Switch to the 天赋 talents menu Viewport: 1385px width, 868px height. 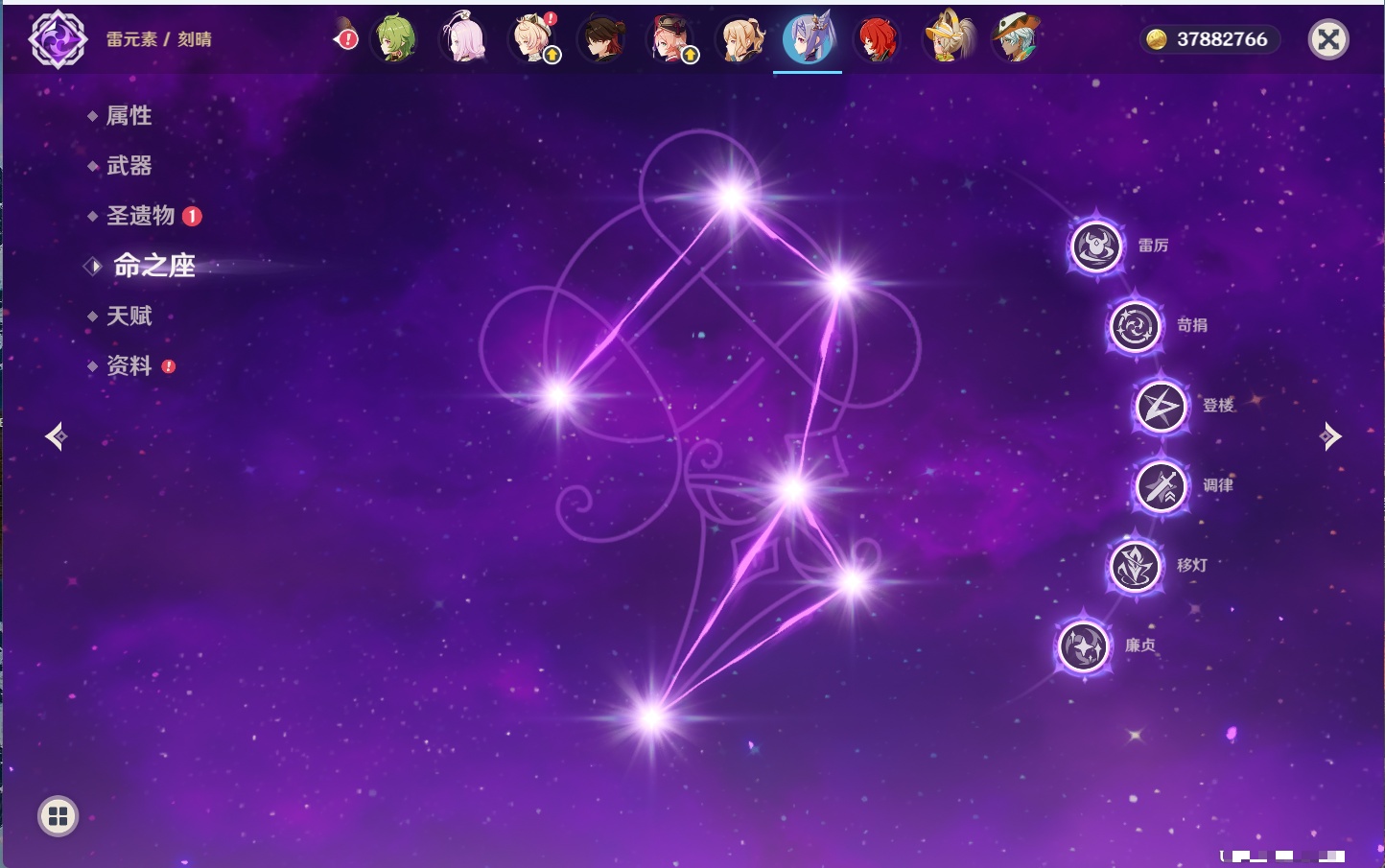click(129, 316)
